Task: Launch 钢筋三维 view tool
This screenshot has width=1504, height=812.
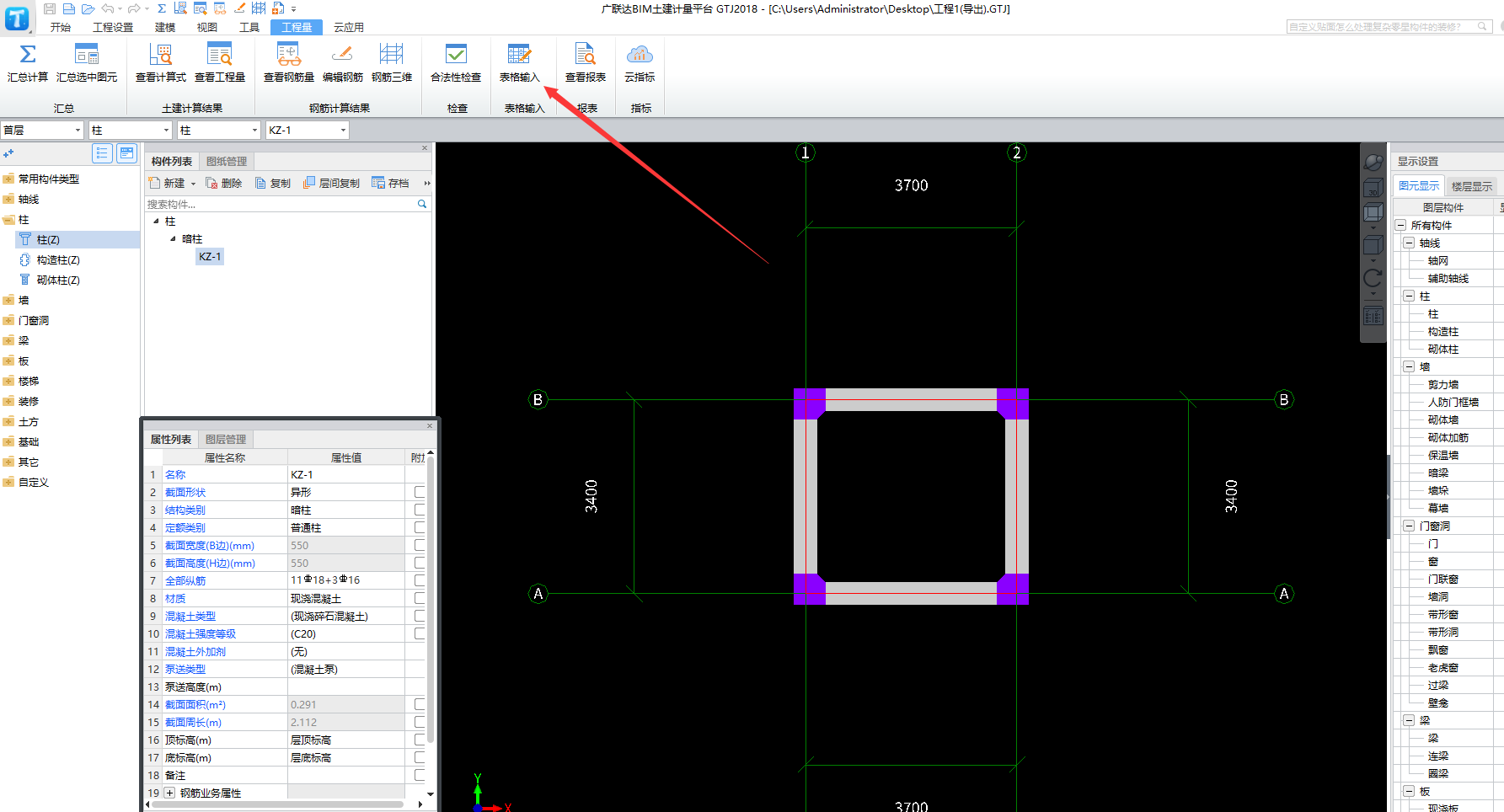Action: 392,63
